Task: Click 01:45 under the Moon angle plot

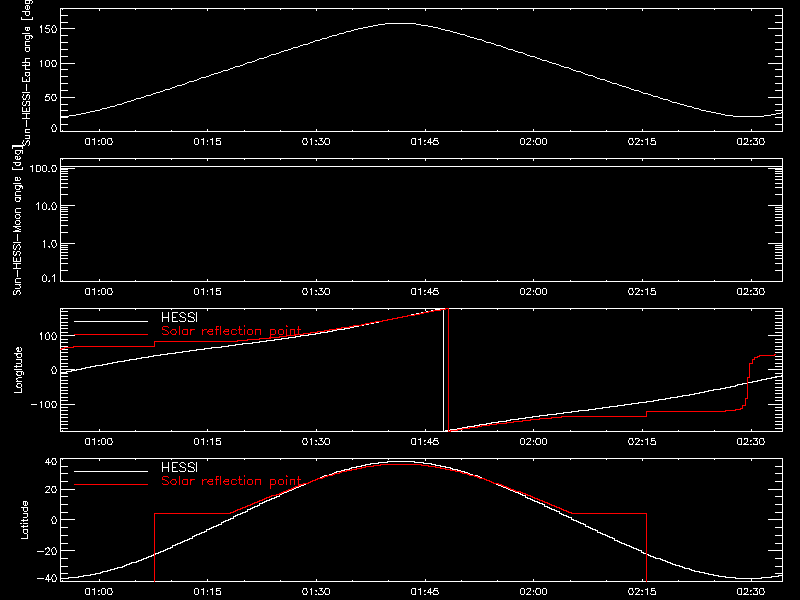Action: pos(424,292)
